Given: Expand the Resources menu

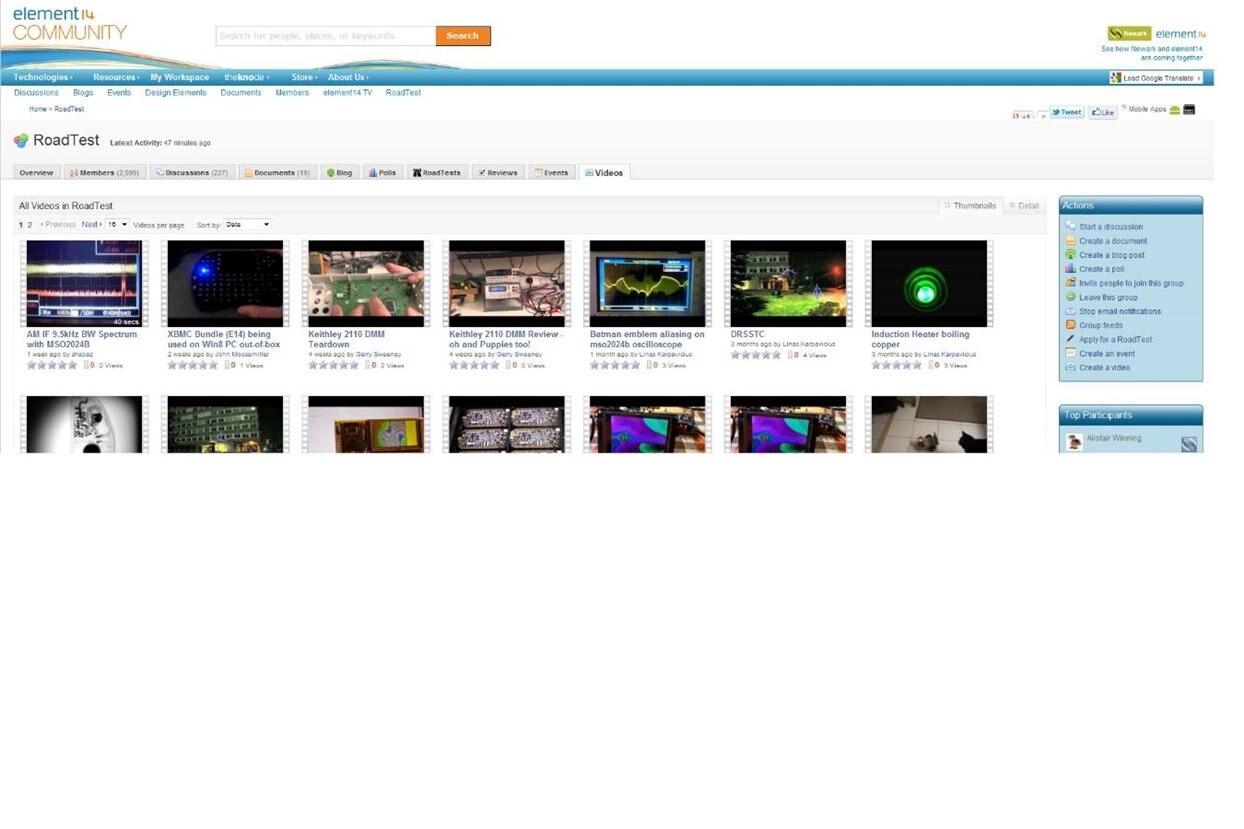Looking at the screenshot, I should 116,77.
